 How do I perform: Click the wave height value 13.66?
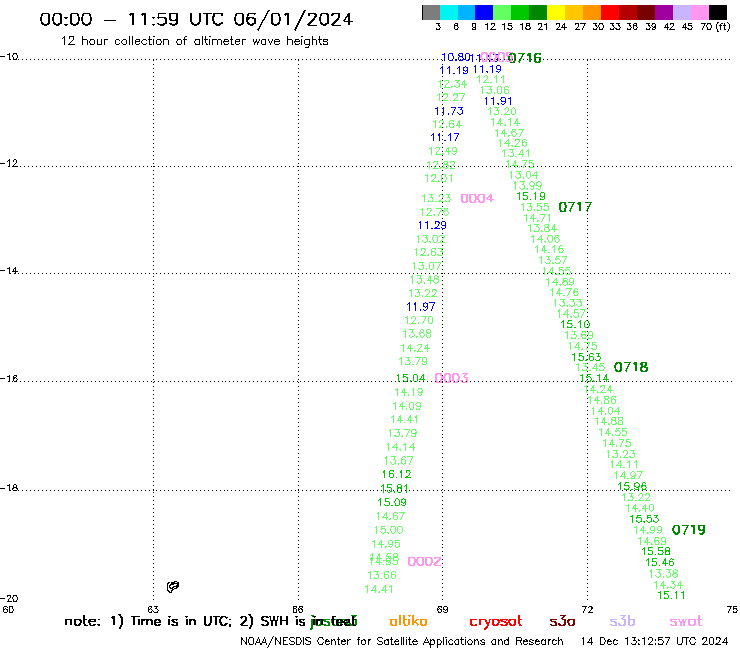382,575
